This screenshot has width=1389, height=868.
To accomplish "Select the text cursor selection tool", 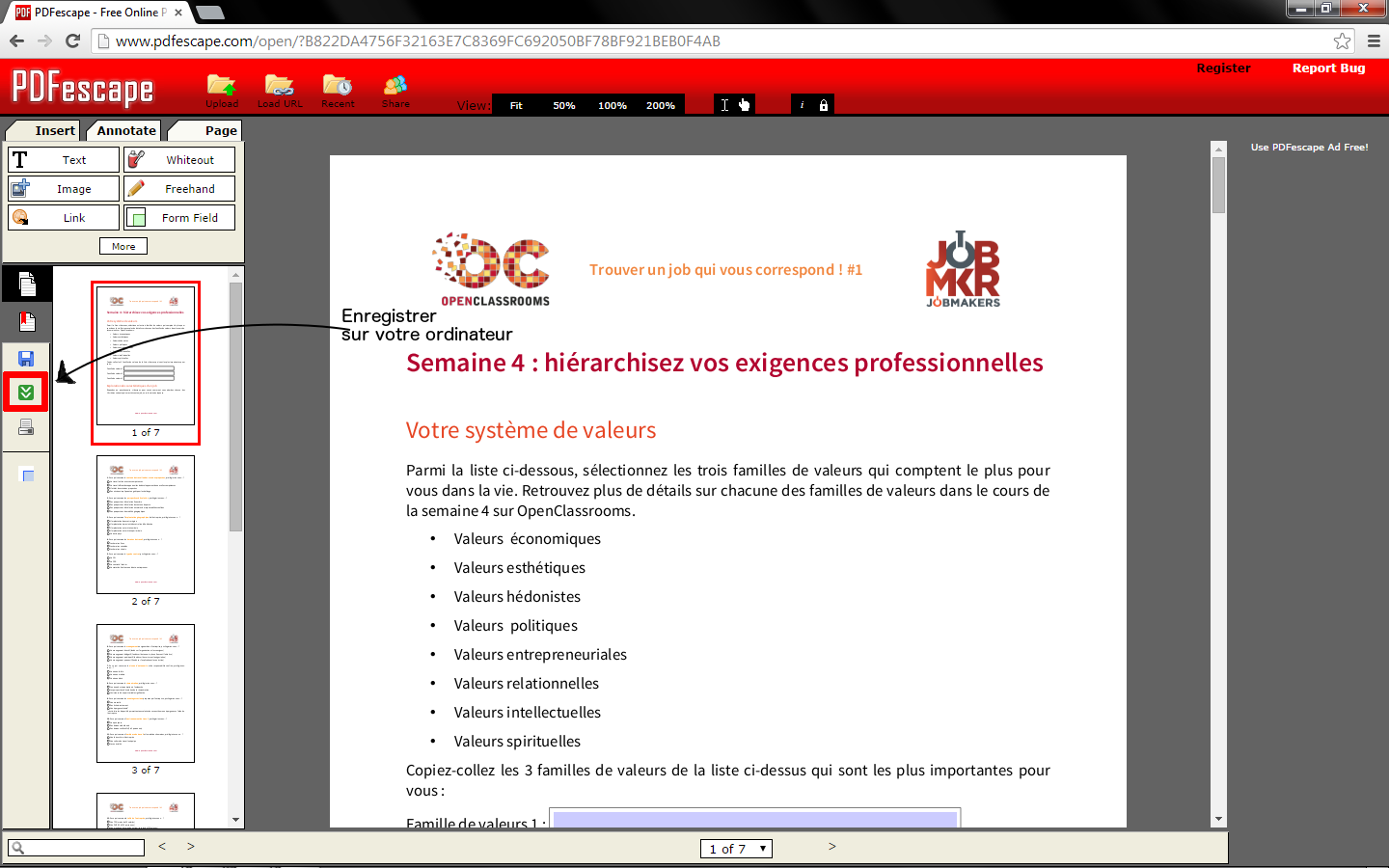I will tap(724, 105).
